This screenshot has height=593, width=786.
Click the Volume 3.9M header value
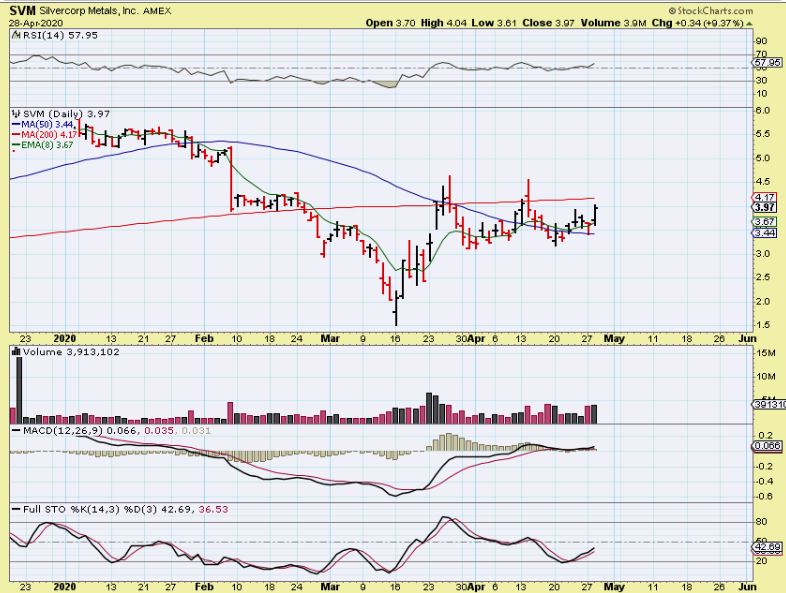[x=614, y=23]
